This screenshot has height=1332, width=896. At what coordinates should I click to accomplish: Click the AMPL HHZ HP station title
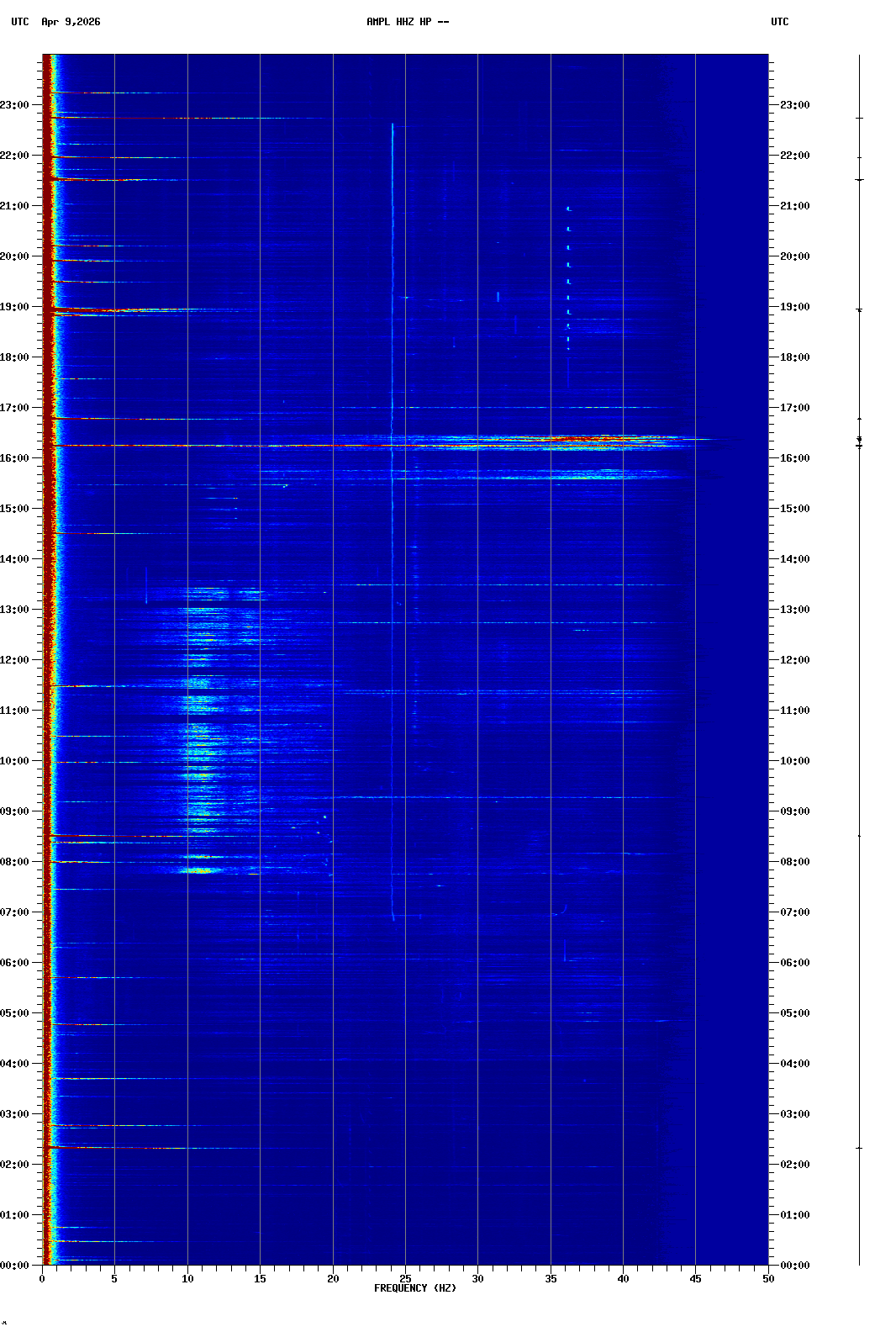click(407, 22)
